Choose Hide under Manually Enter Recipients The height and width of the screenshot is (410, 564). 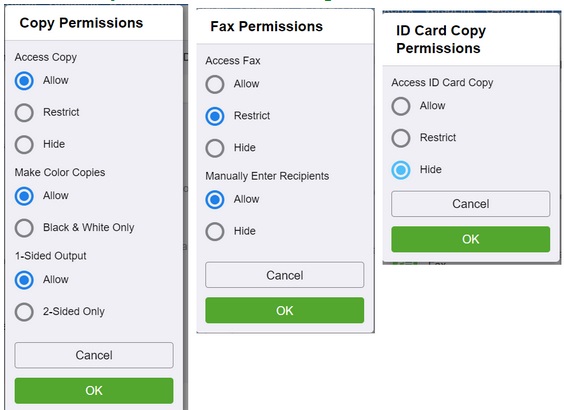[x=215, y=231]
